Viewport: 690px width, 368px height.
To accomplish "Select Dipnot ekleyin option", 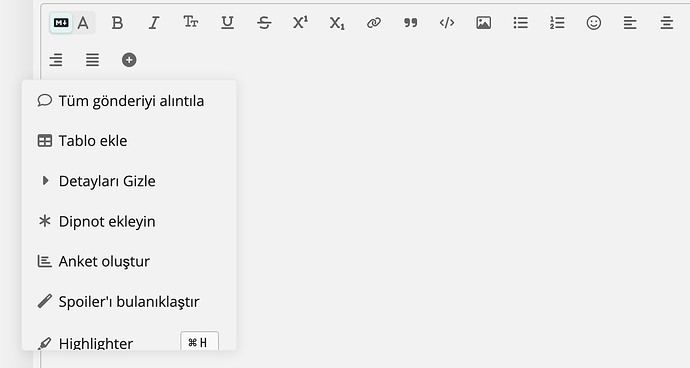I will [129, 221].
